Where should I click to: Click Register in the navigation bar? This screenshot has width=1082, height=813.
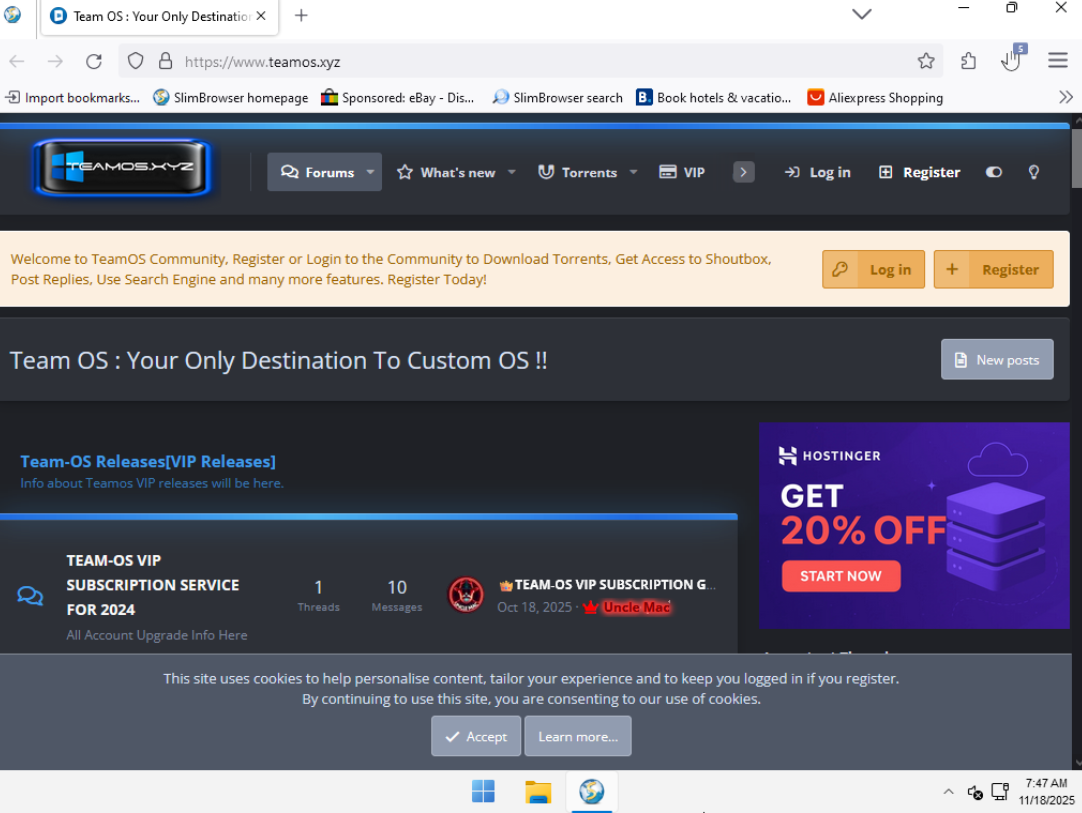point(918,172)
